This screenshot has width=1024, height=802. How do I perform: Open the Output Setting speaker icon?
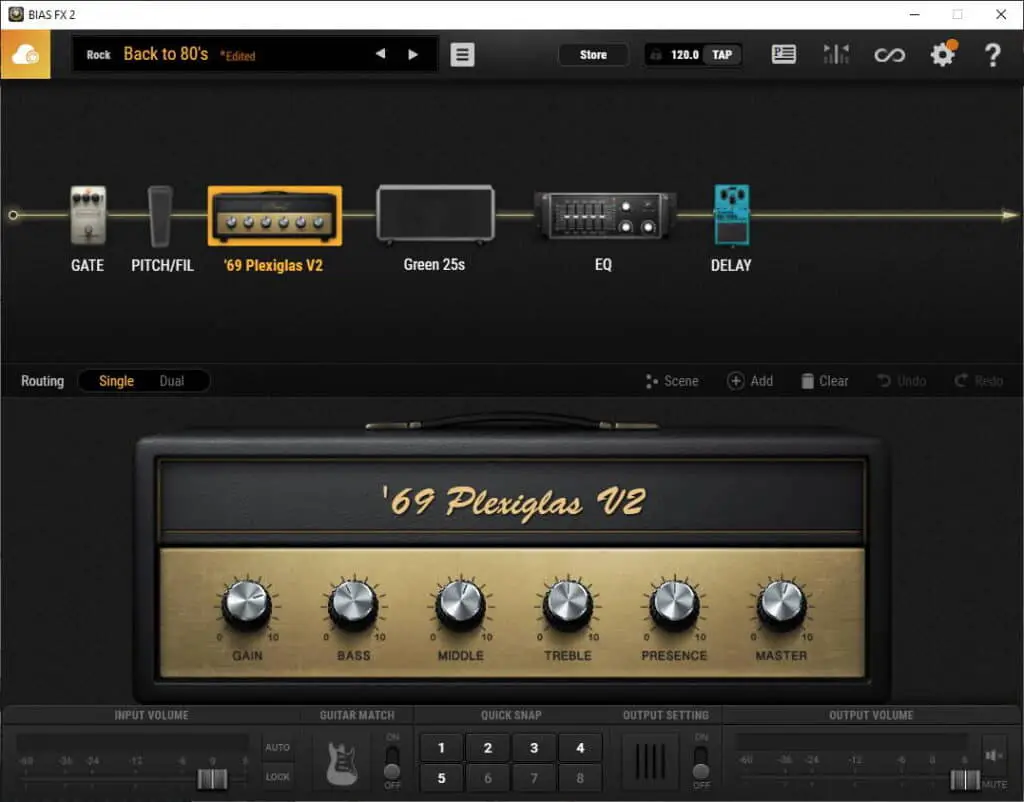[650, 762]
